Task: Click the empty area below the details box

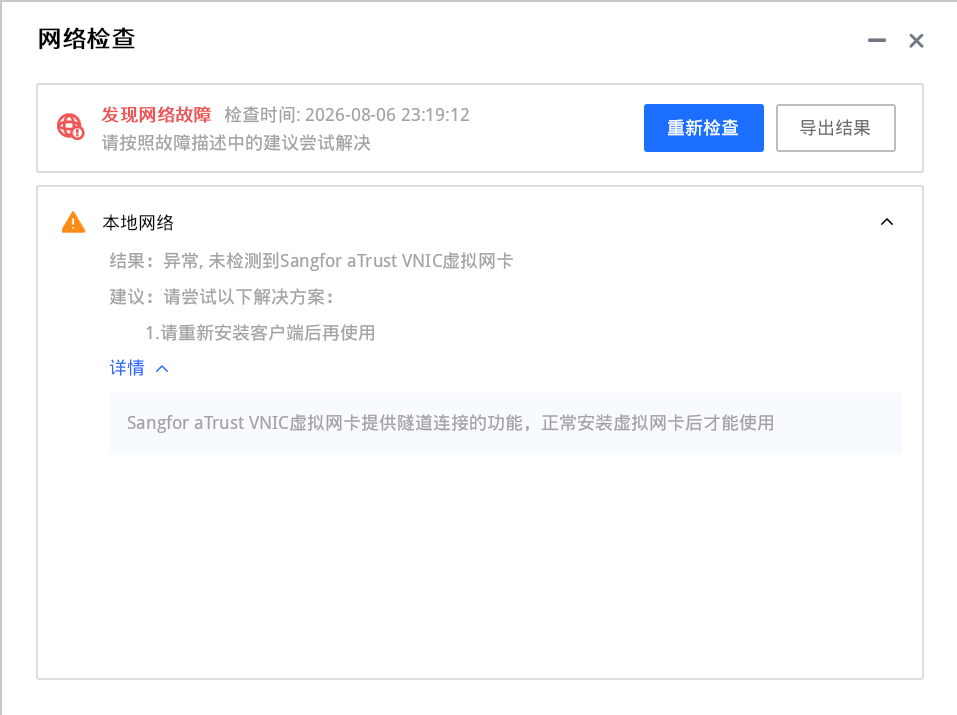Action: 480,565
